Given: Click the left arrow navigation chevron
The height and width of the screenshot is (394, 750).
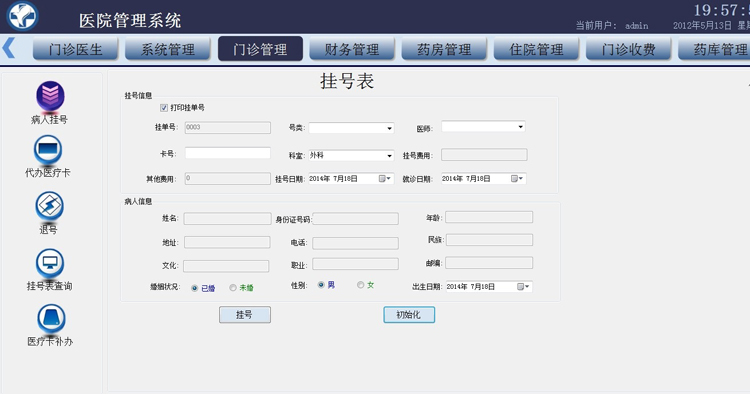Looking at the screenshot, I should pos(9,48).
